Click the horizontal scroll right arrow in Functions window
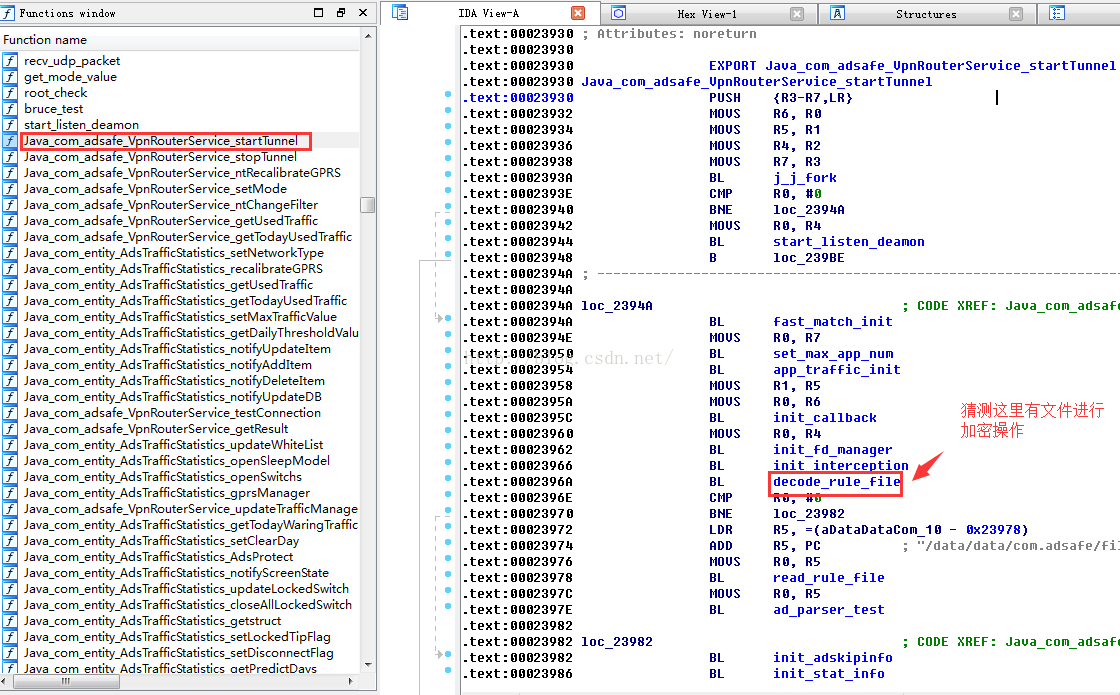Viewport: 1120px width, 695px height. [351, 681]
